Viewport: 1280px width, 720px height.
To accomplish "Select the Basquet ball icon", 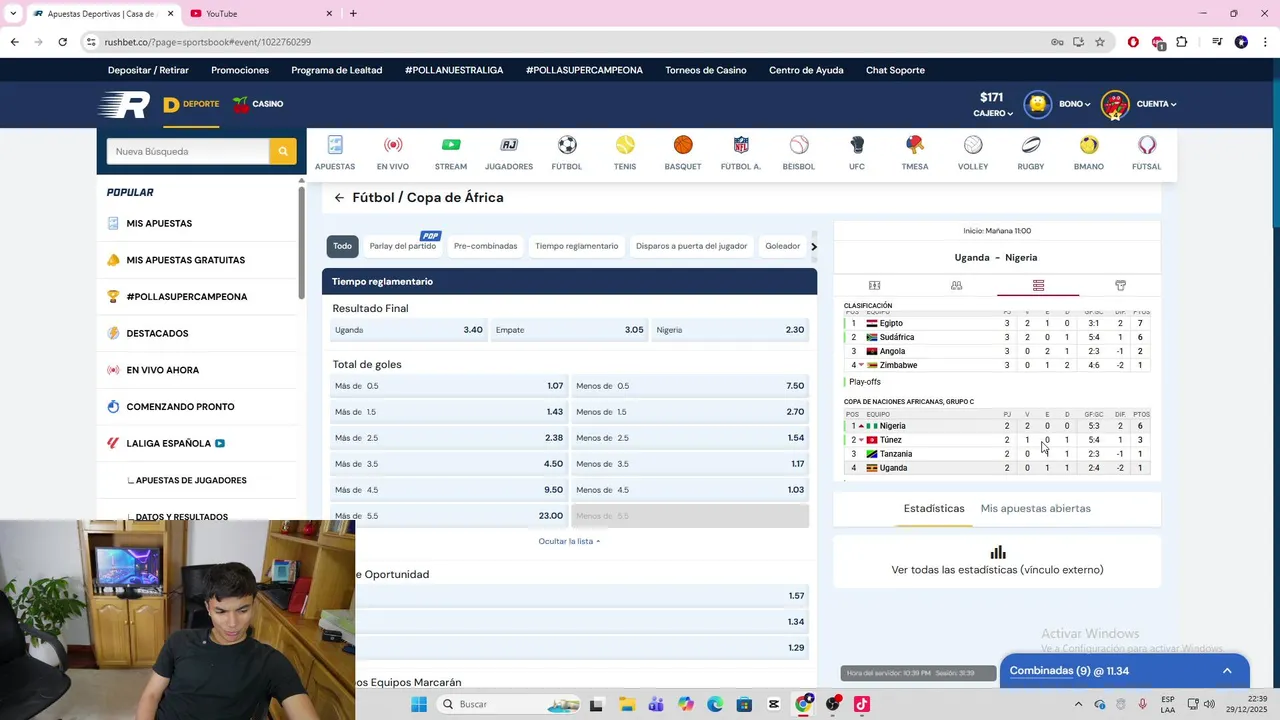I will tap(683, 145).
